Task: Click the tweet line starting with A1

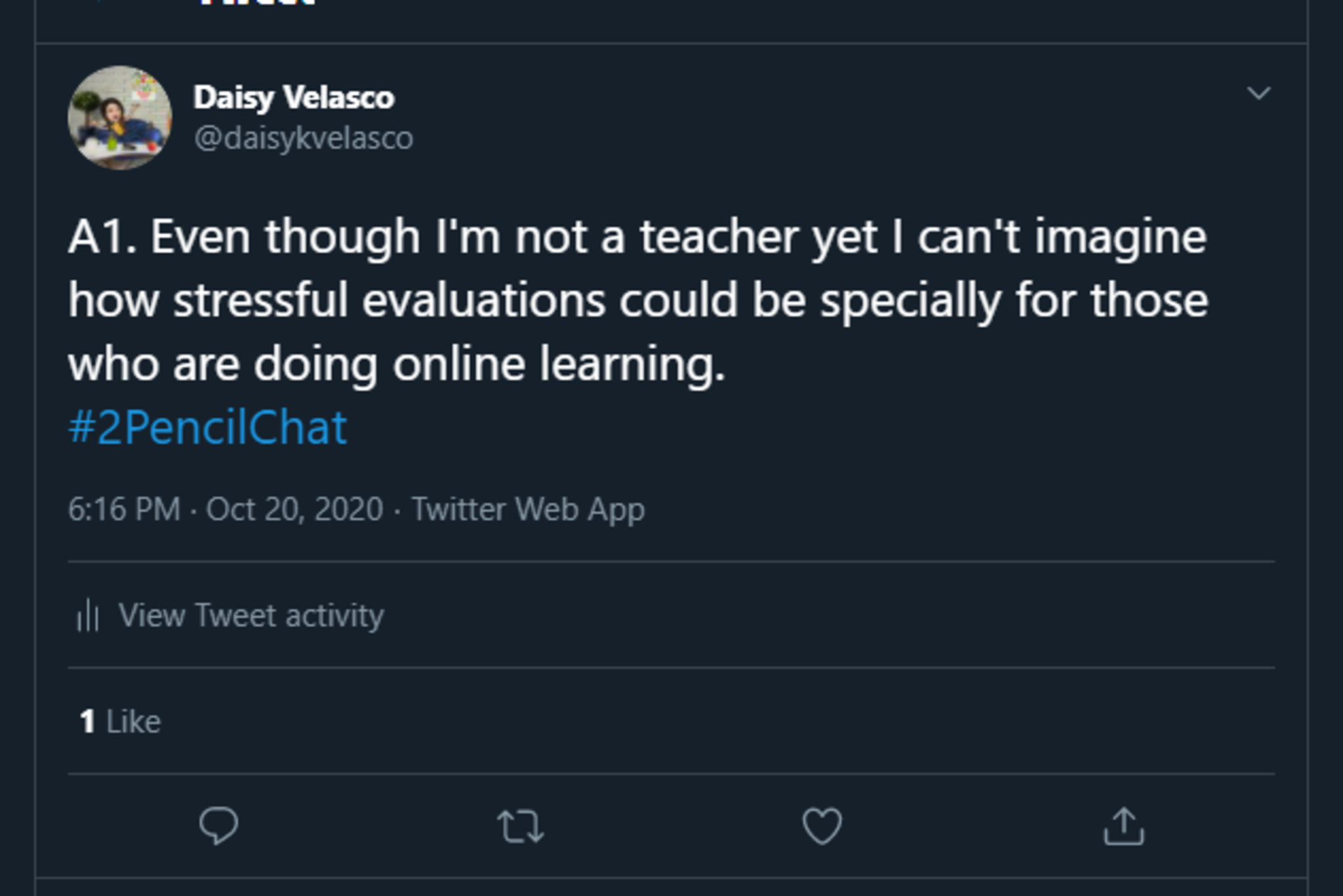Action: [636, 237]
